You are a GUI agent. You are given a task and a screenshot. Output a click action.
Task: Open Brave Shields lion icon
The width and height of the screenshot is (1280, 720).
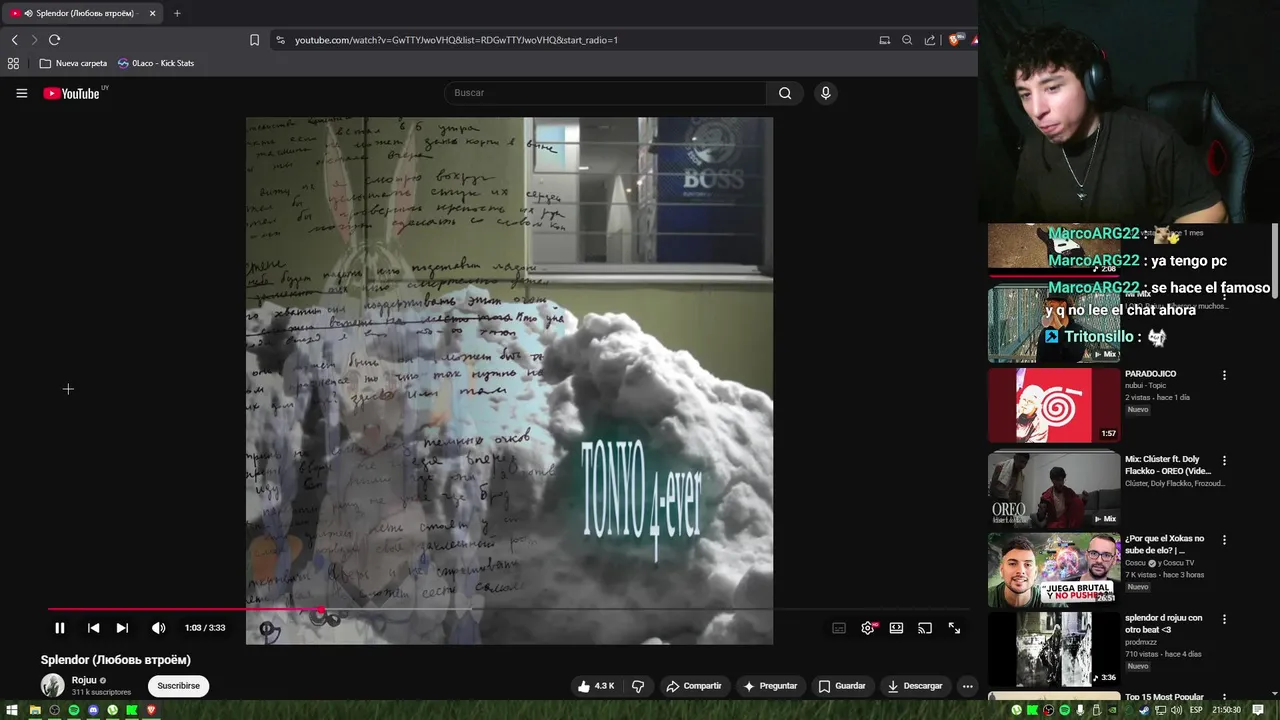(x=954, y=40)
